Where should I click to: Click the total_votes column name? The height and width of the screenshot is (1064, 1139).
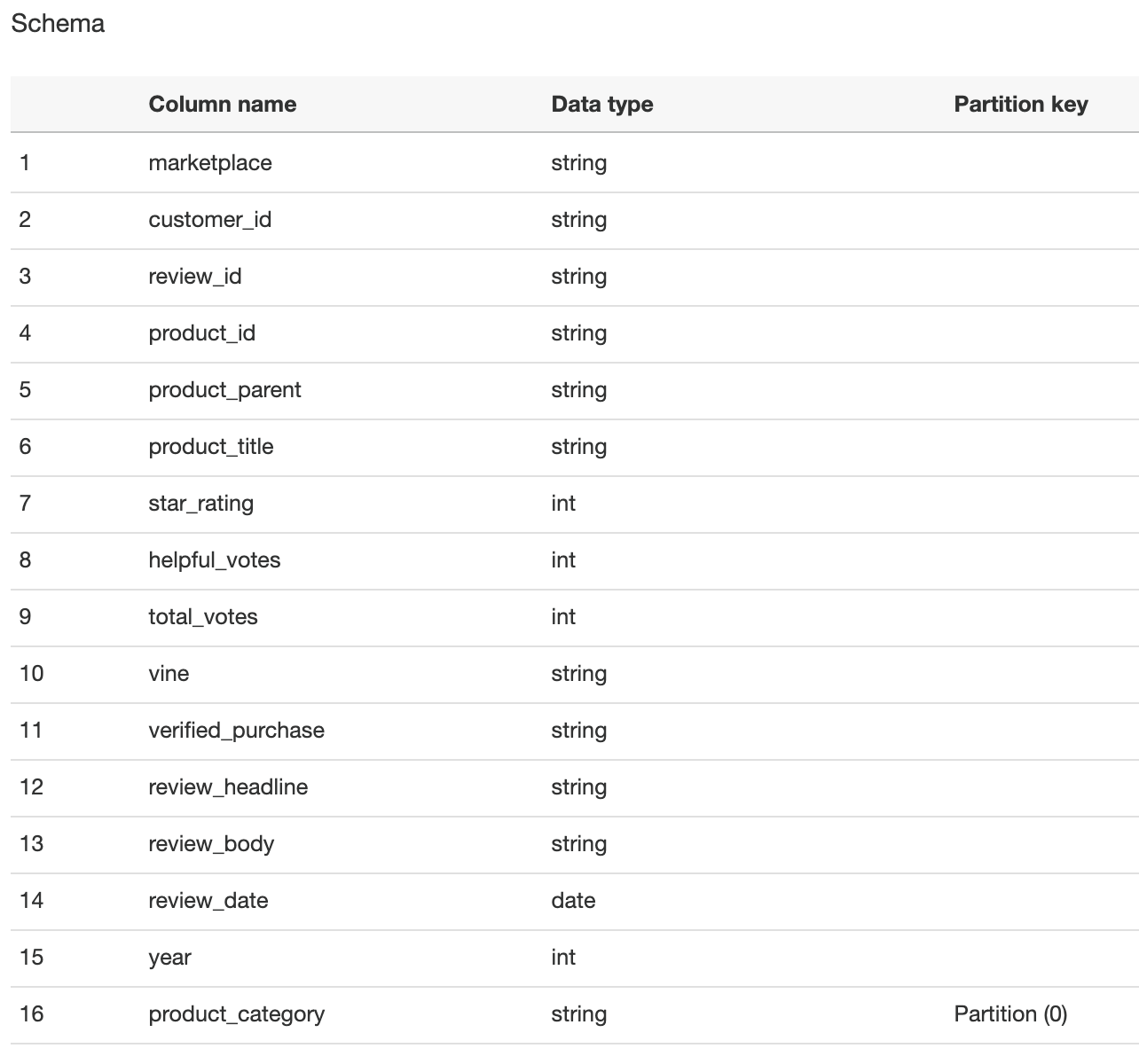[x=203, y=617]
